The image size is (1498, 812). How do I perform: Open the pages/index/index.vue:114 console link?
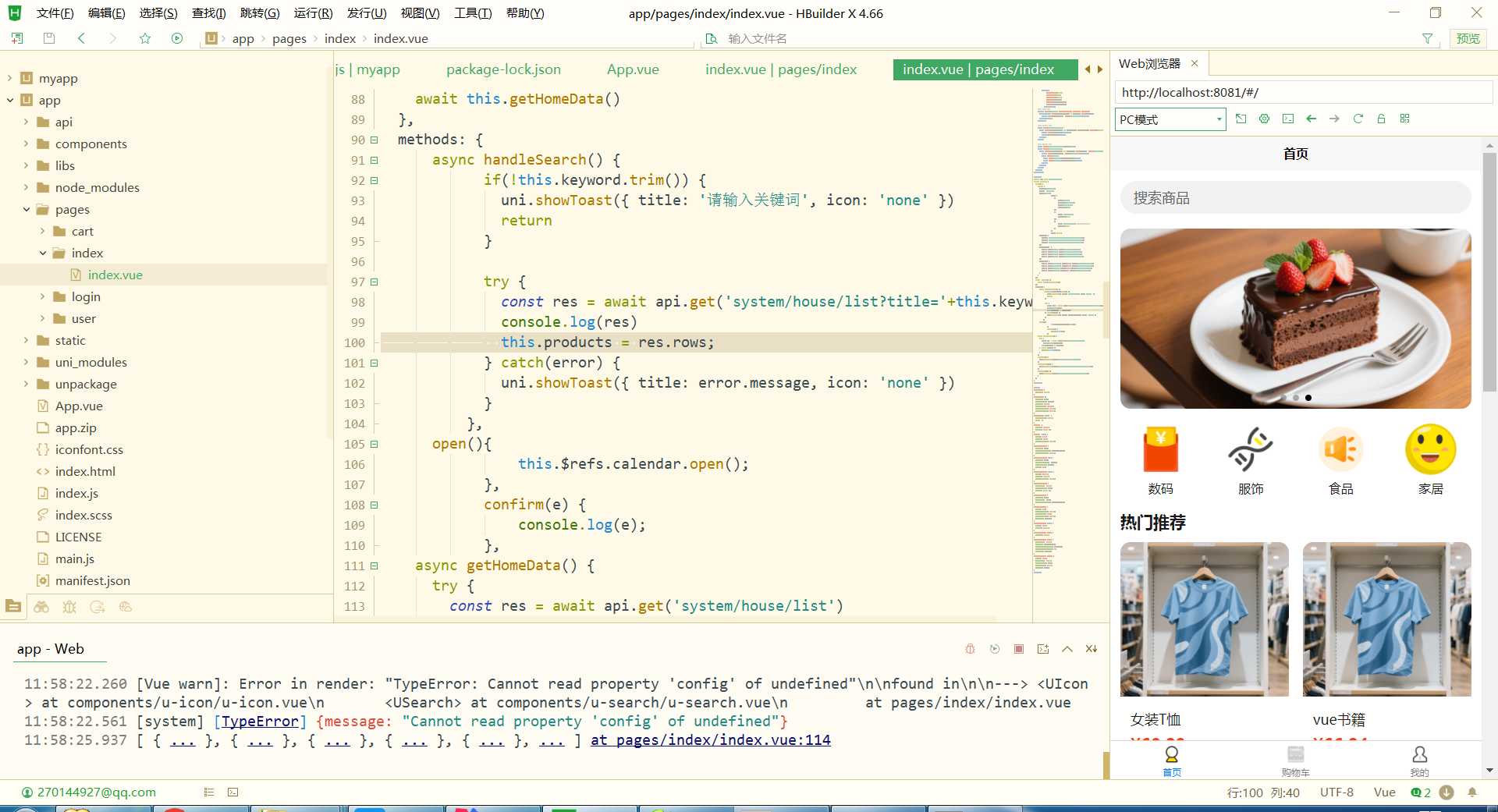click(x=710, y=739)
